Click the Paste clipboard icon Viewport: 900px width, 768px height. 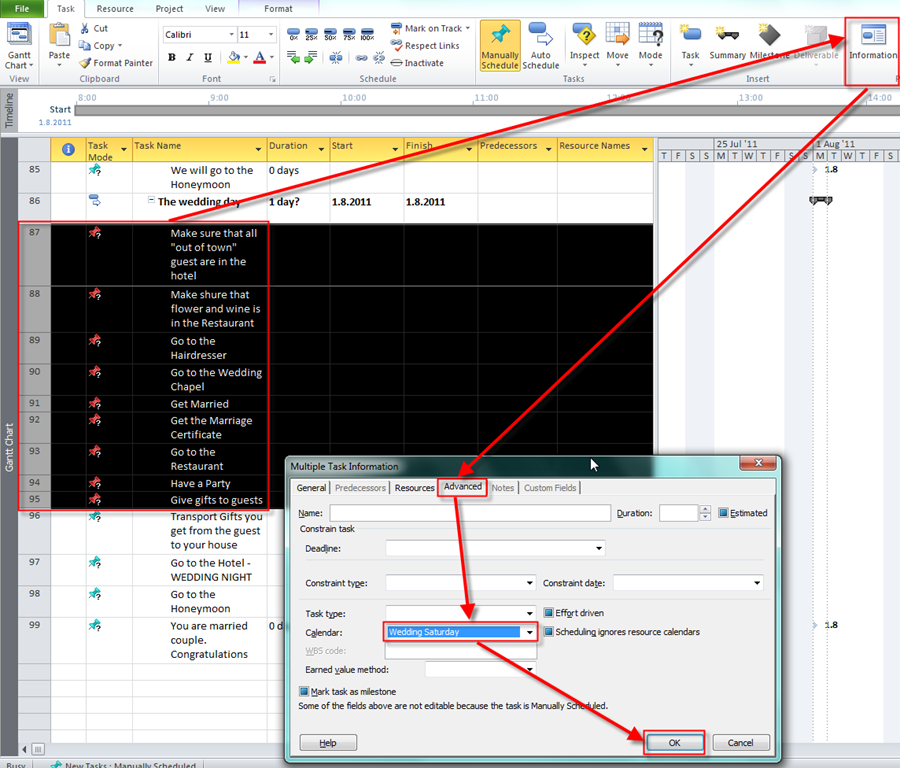pyautogui.click(x=60, y=37)
